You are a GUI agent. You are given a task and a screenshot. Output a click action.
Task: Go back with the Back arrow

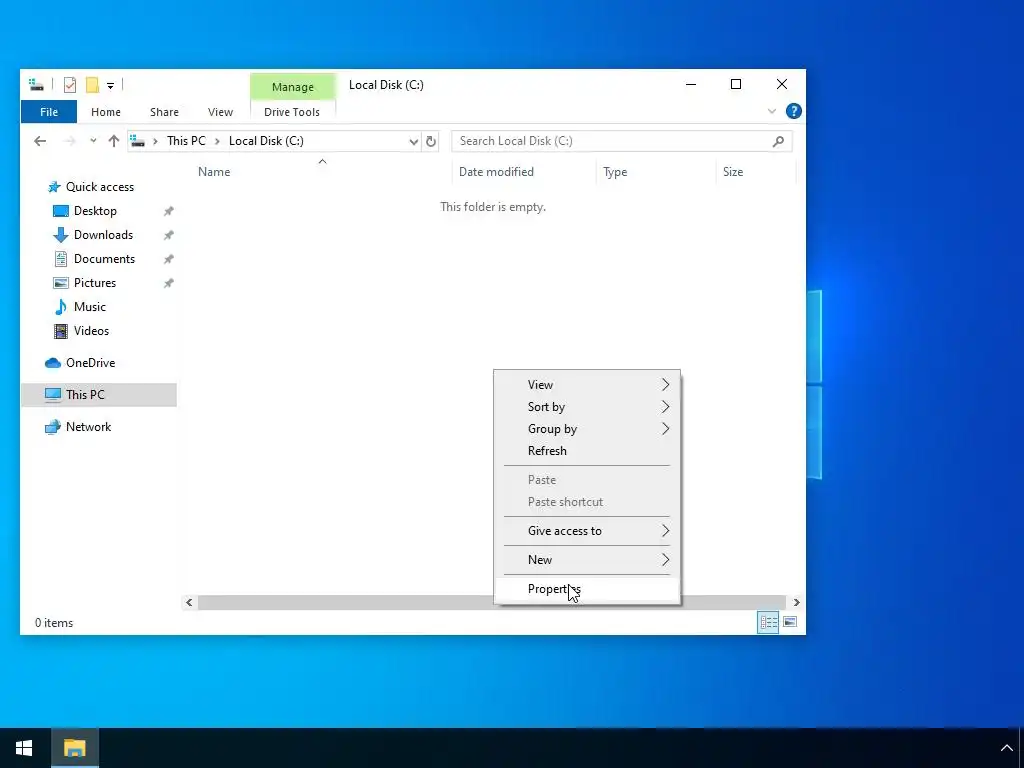click(x=40, y=141)
